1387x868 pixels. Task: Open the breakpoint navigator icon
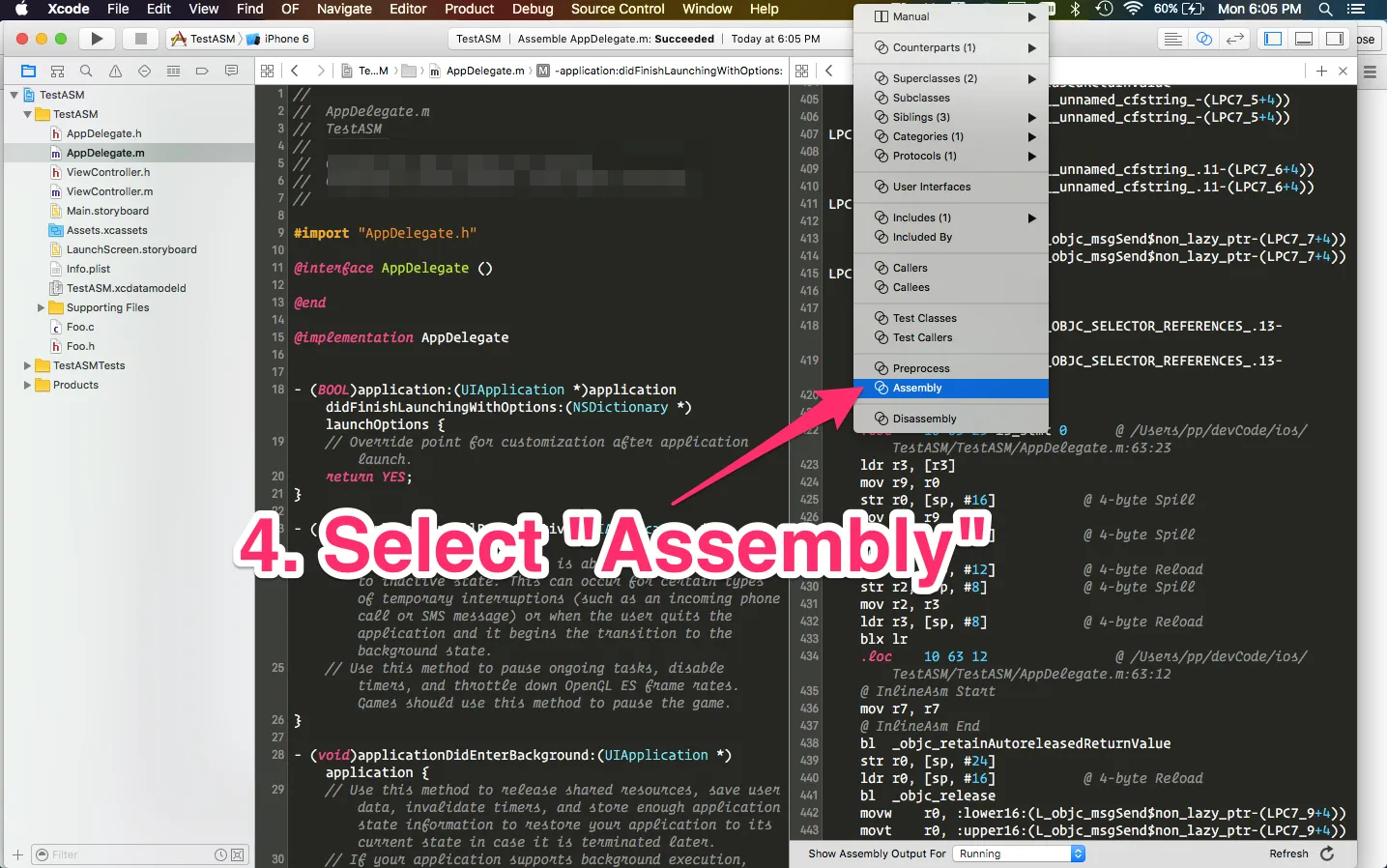tap(202, 71)
